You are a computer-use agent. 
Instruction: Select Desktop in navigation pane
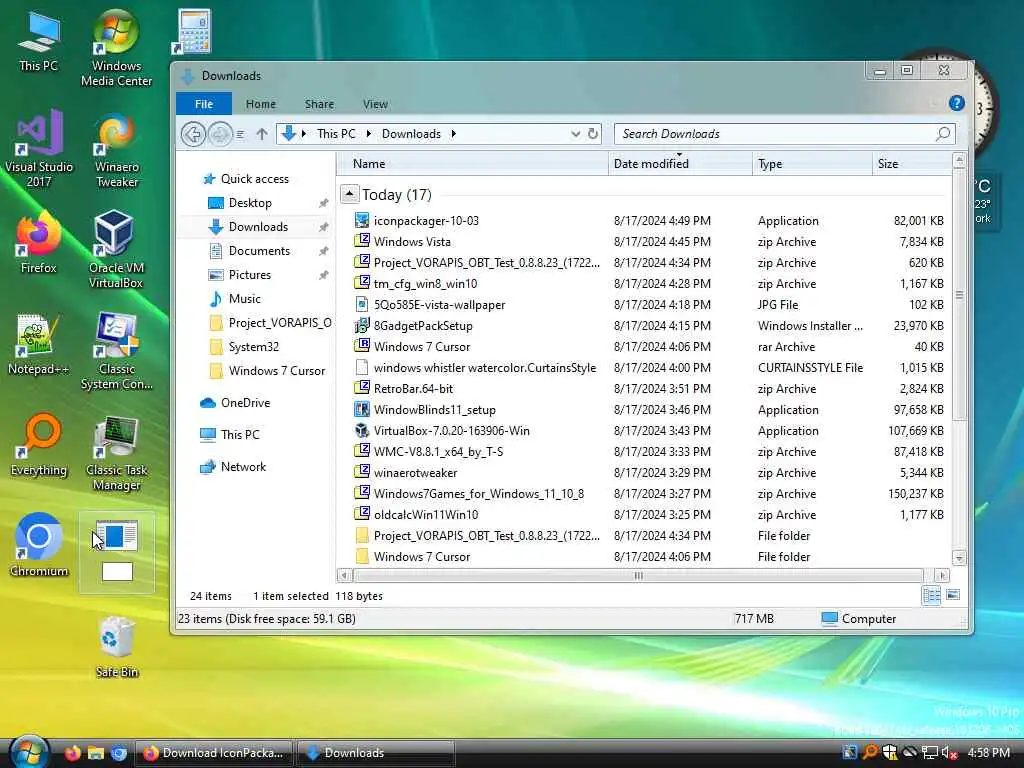240,203
